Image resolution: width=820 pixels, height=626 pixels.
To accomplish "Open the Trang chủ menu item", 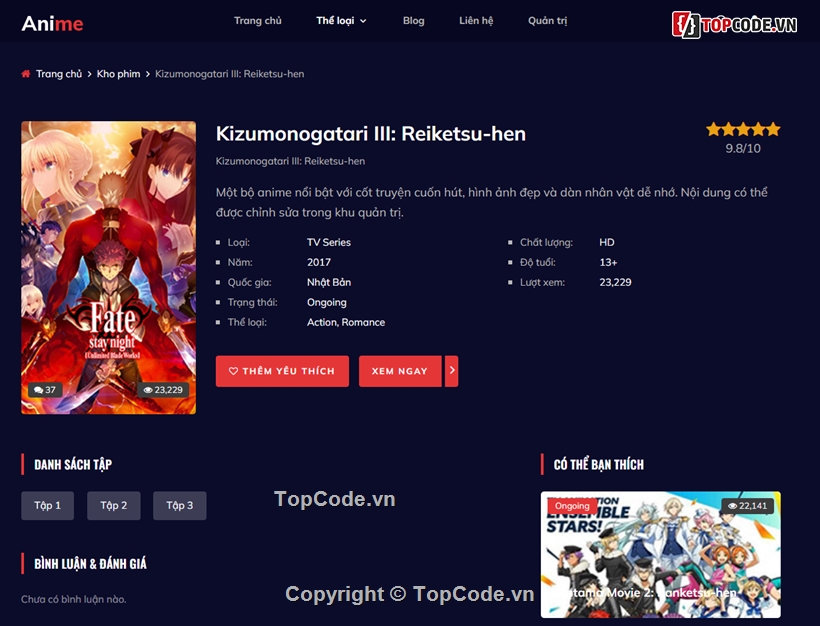I will [258, 21].
